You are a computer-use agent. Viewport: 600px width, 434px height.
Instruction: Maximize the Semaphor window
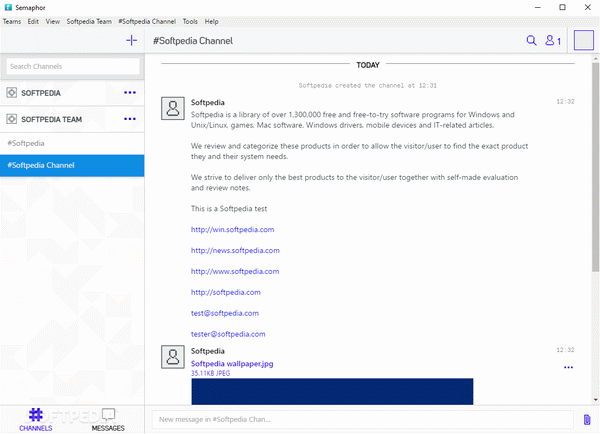coord(562,7)
